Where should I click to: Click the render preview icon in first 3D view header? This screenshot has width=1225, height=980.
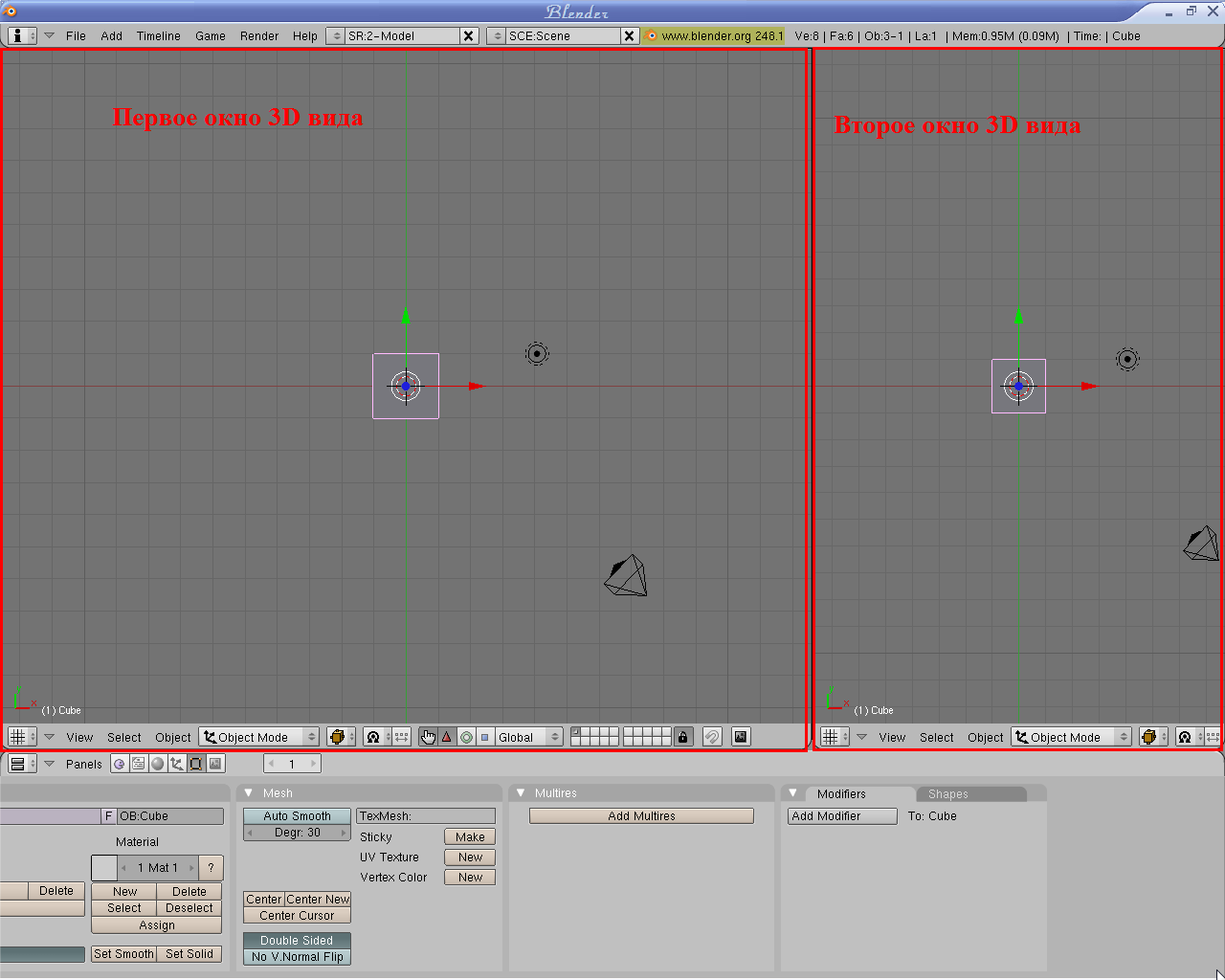pyautogui.click(x=741, y=737)
